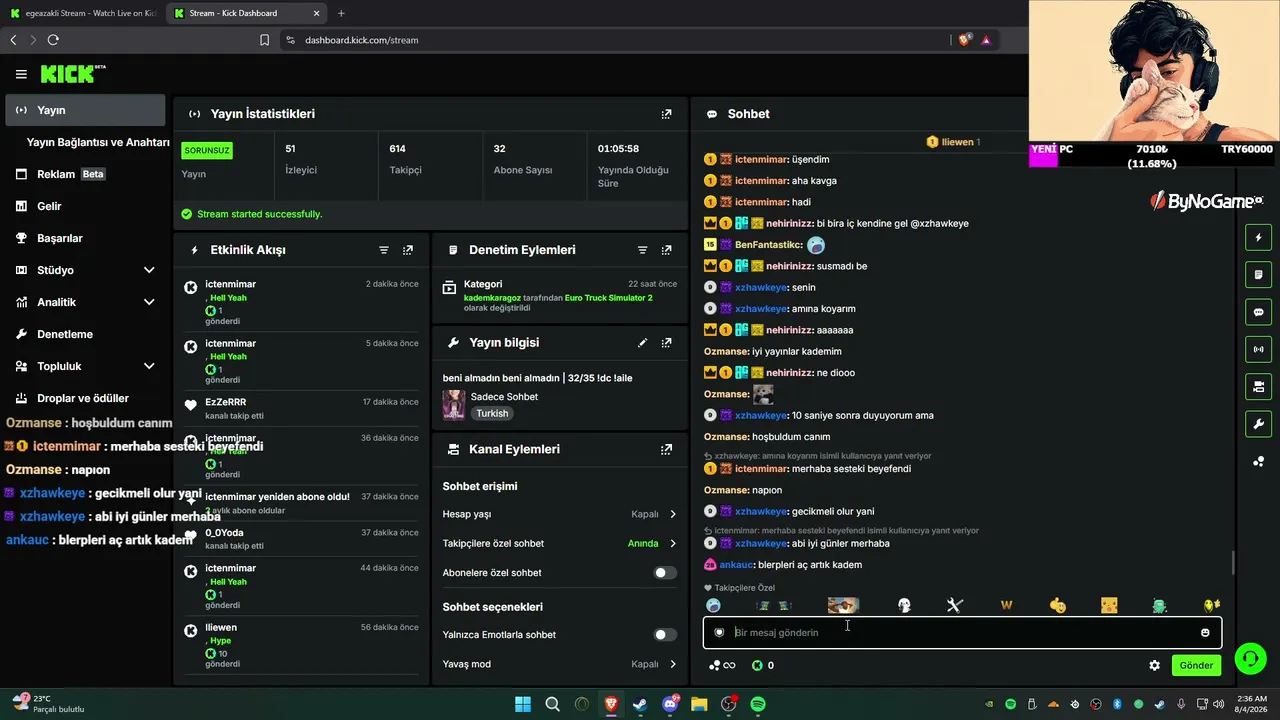Open Takipçilere özel sohbet Anında setting
The width and height of the screenshot is (1280, 720).
pyautogui.click(x=652, y=544)
